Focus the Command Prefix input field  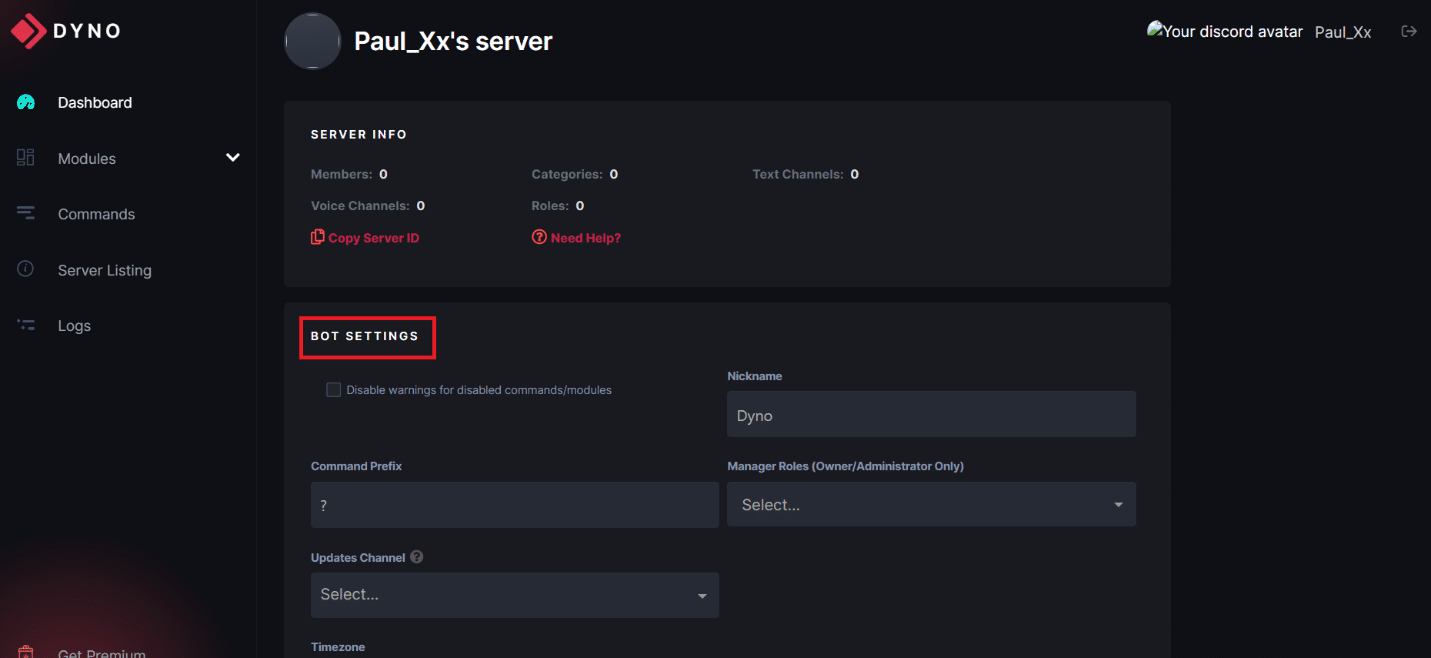[x=515, y=505]
